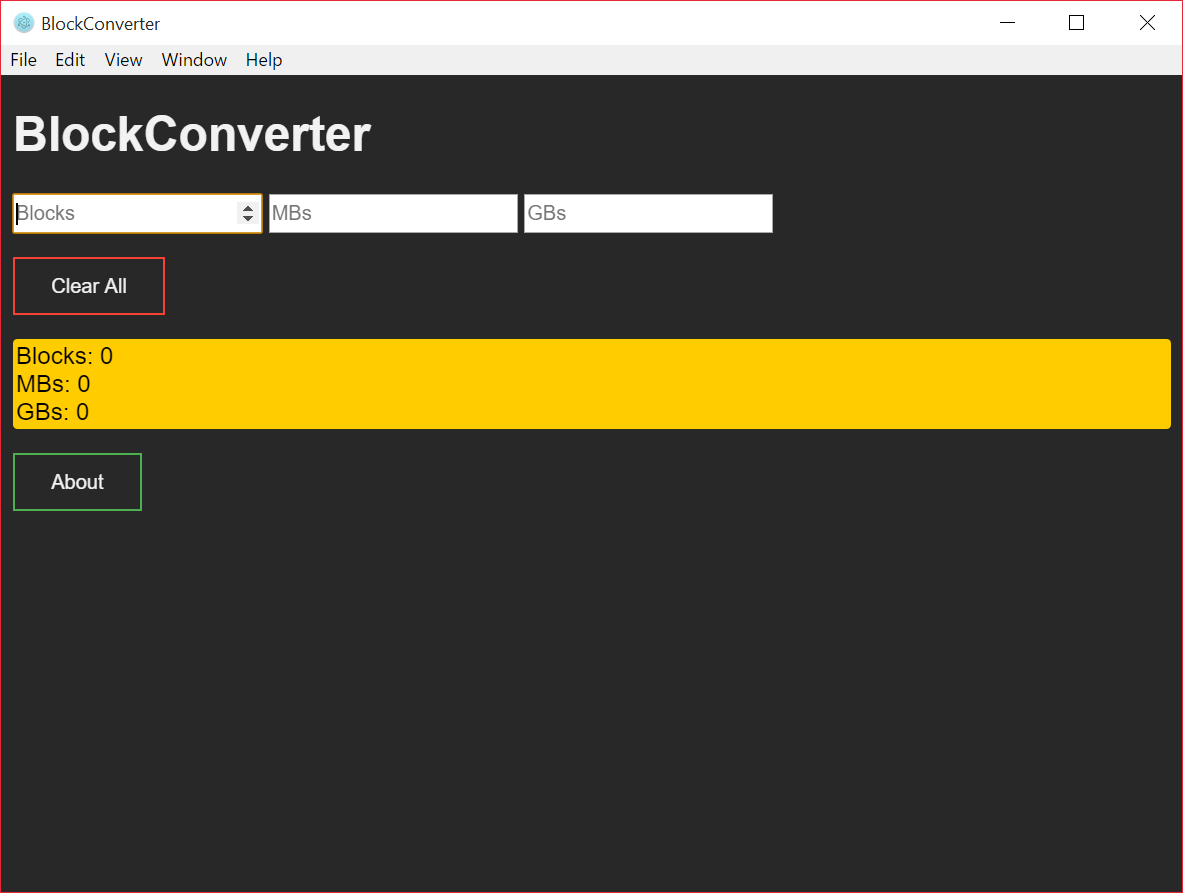The image size is (1183, 893).
Task: Open the Help menu
Action: pyautogui.click(x=264, y=60)
